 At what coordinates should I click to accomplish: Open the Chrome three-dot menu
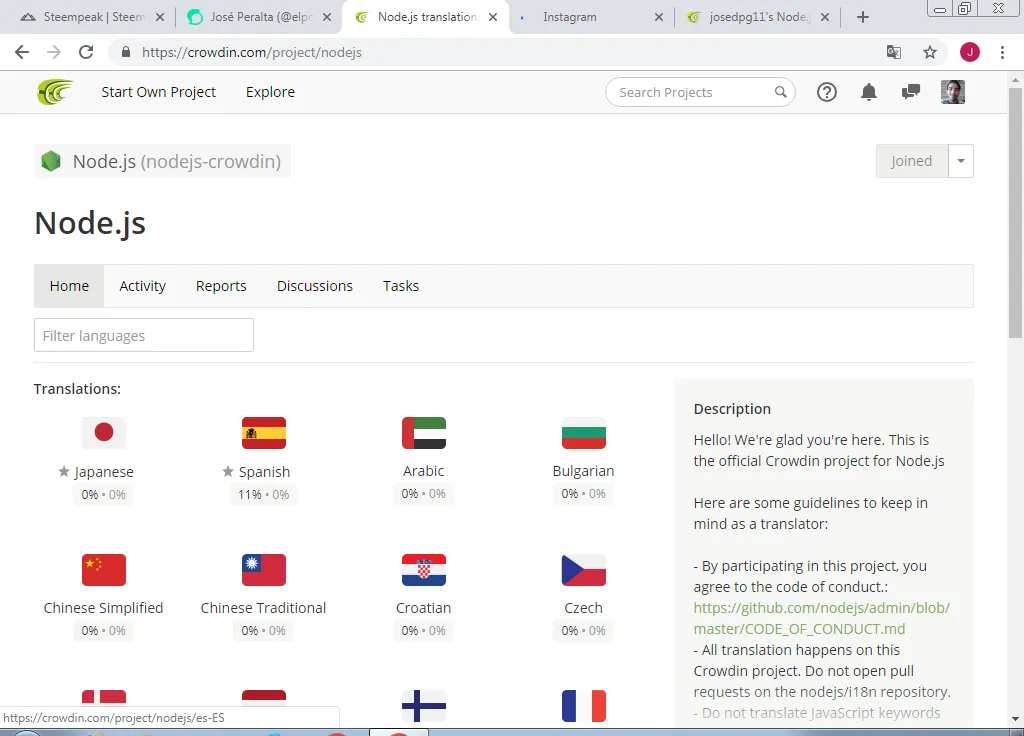(1002, 52)
